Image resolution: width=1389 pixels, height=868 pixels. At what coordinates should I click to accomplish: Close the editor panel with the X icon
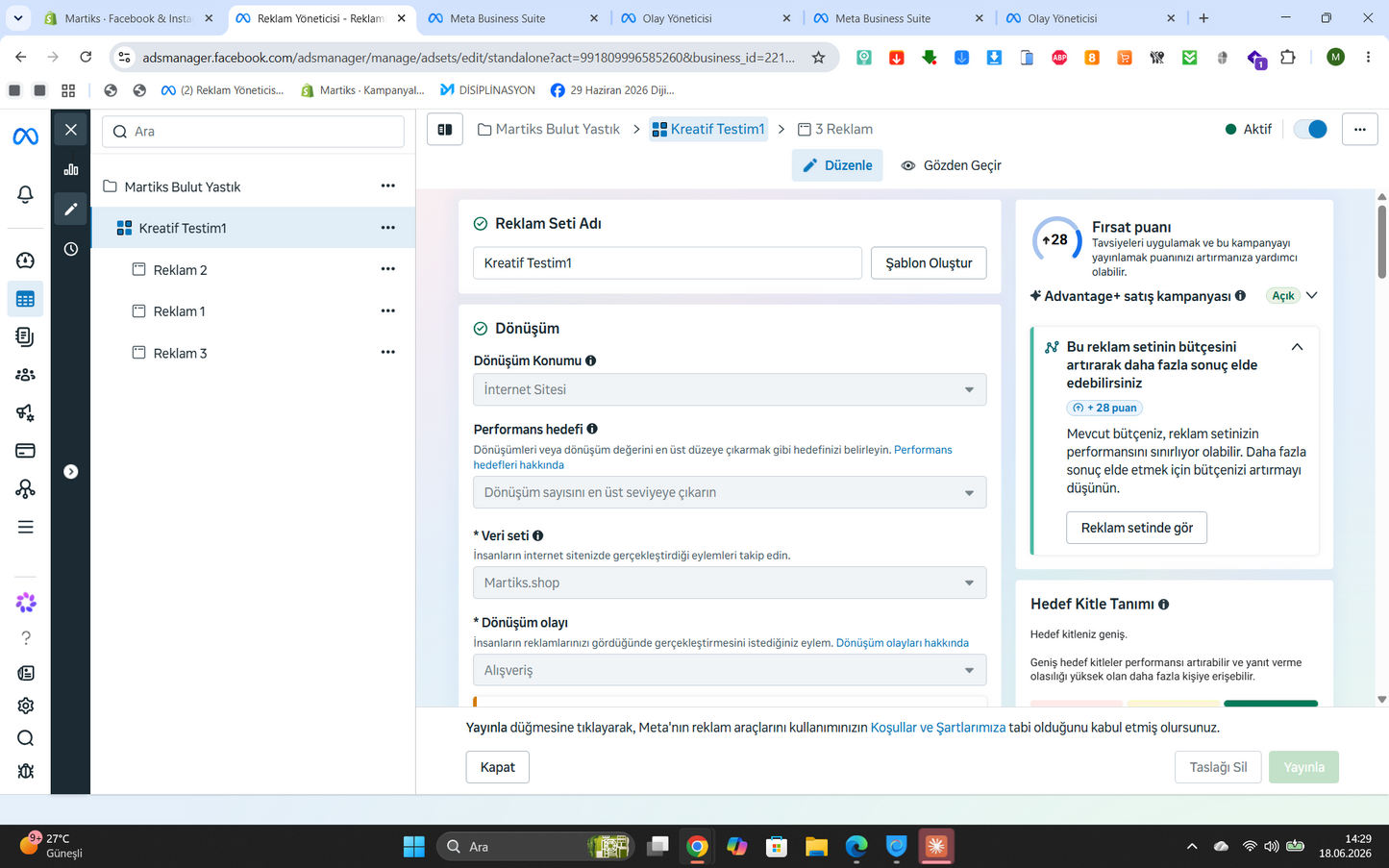point(70,130)
